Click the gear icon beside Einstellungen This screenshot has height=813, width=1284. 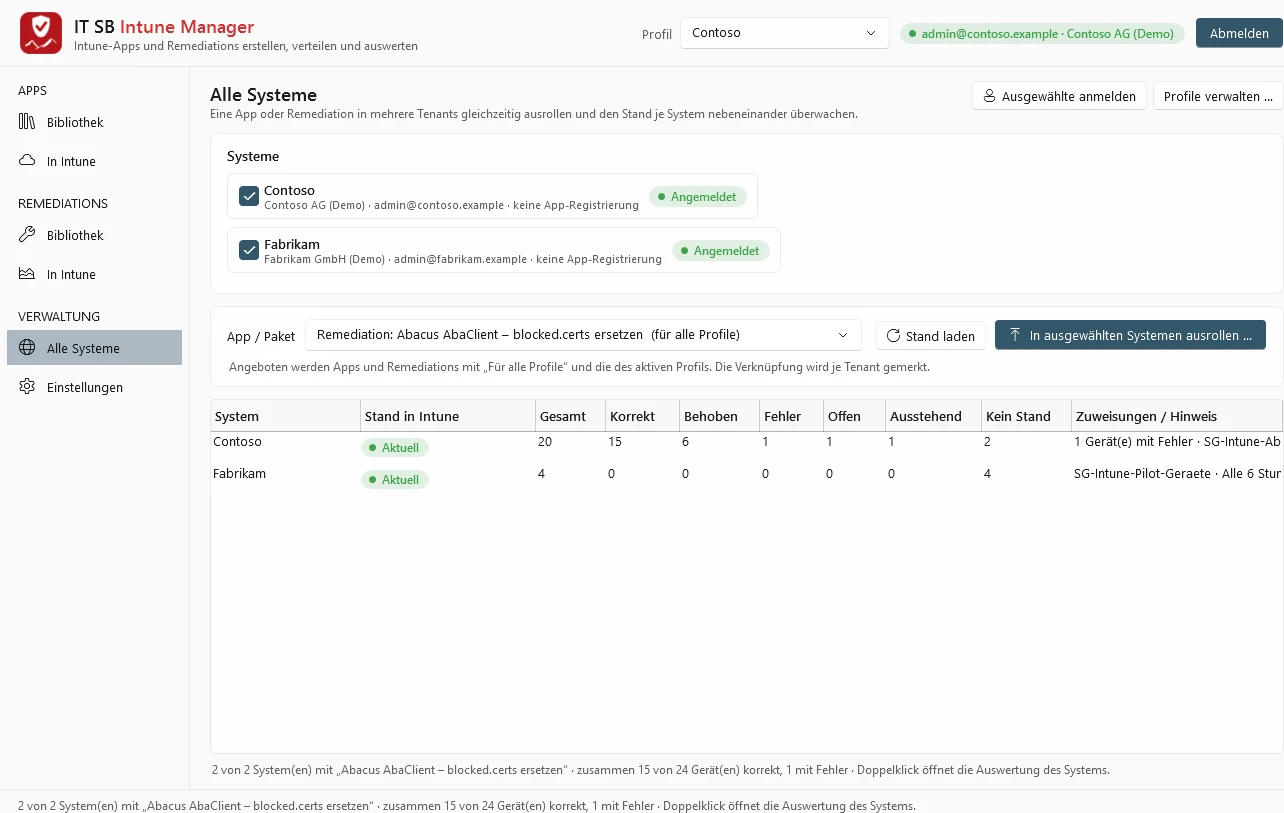[27, 387]
